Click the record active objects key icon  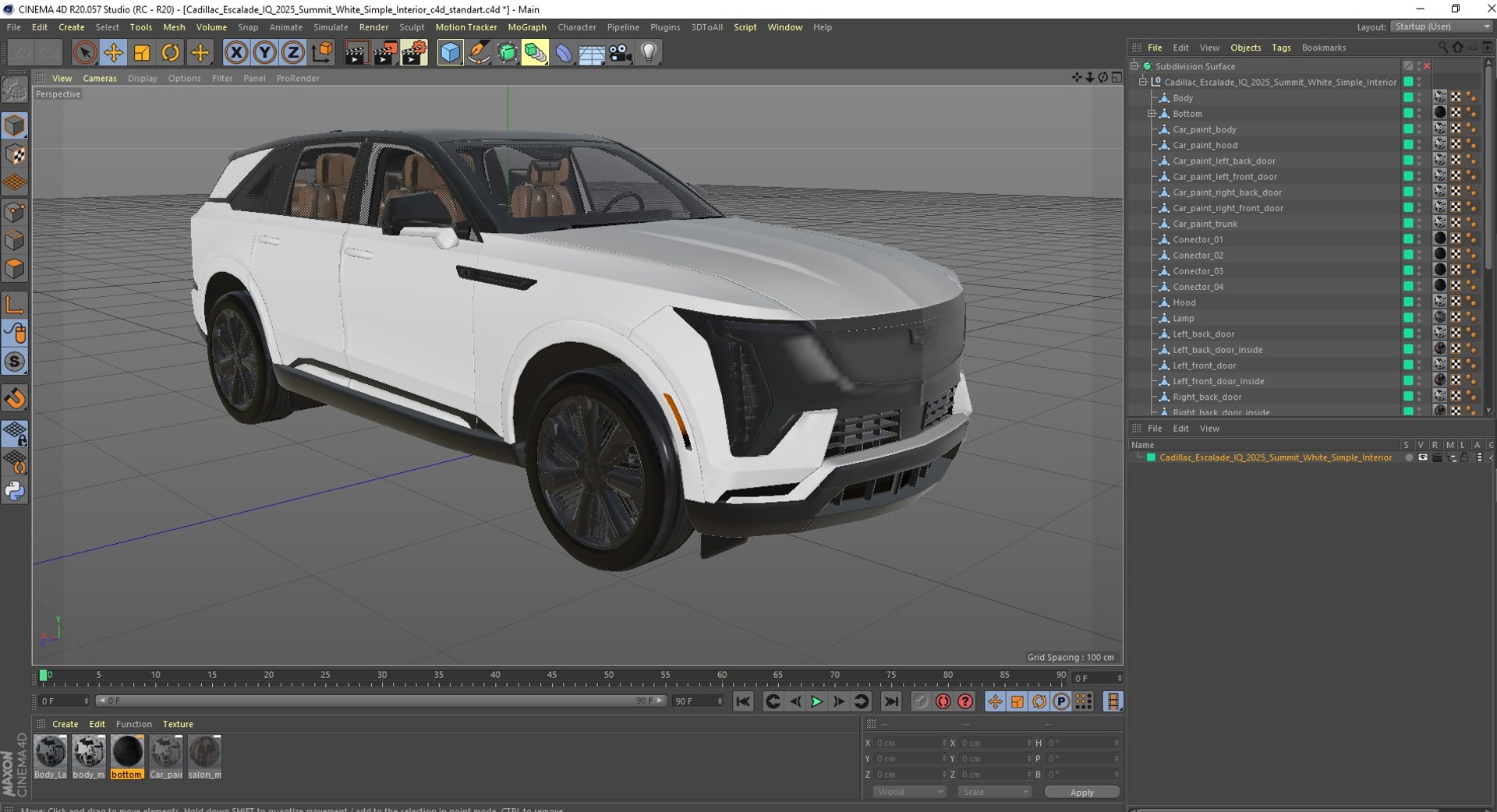click(x=921, y=701)
